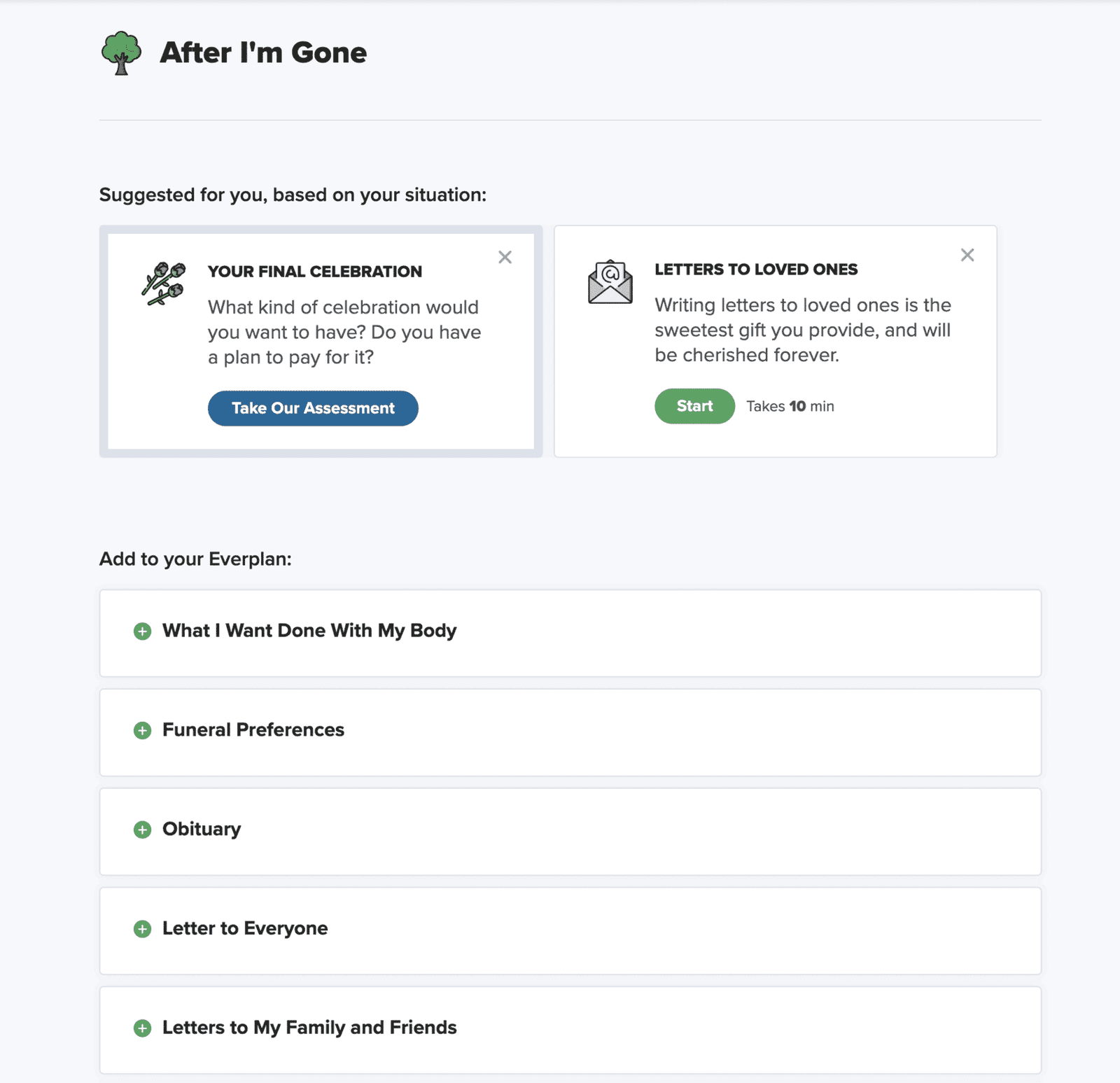This screenshot has width=1120, height=1083.
Task: Click the After I'm Gone page title
Action: (x=263, y=53)
